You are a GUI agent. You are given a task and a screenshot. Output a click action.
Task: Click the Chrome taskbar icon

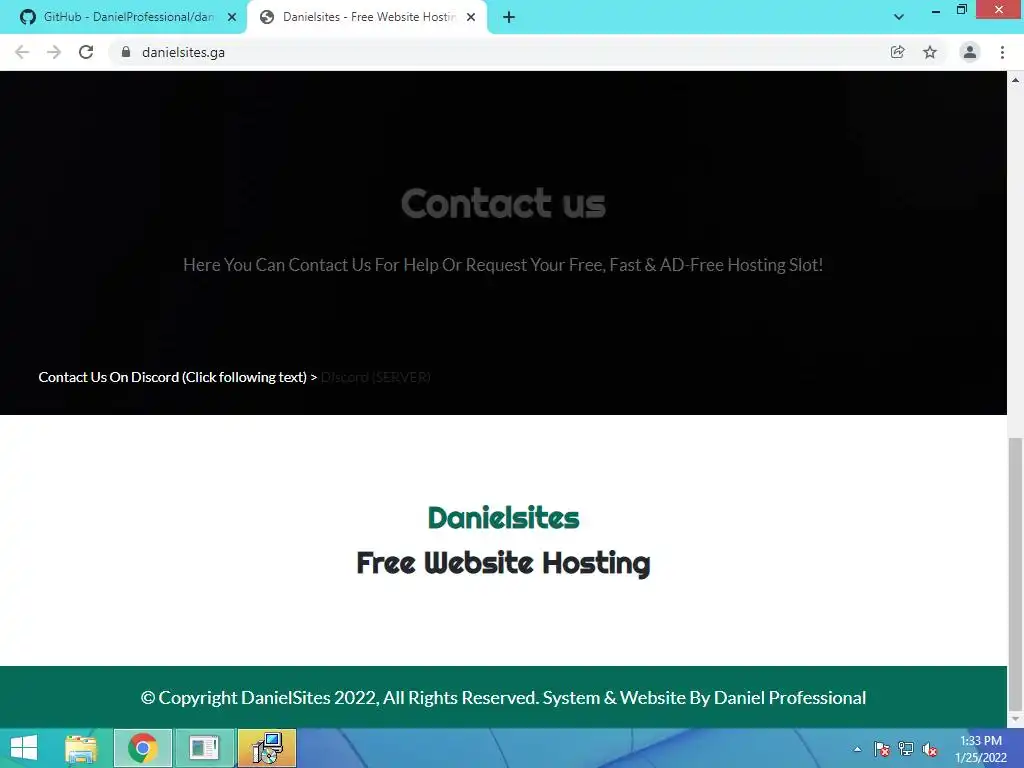point(143,748)
